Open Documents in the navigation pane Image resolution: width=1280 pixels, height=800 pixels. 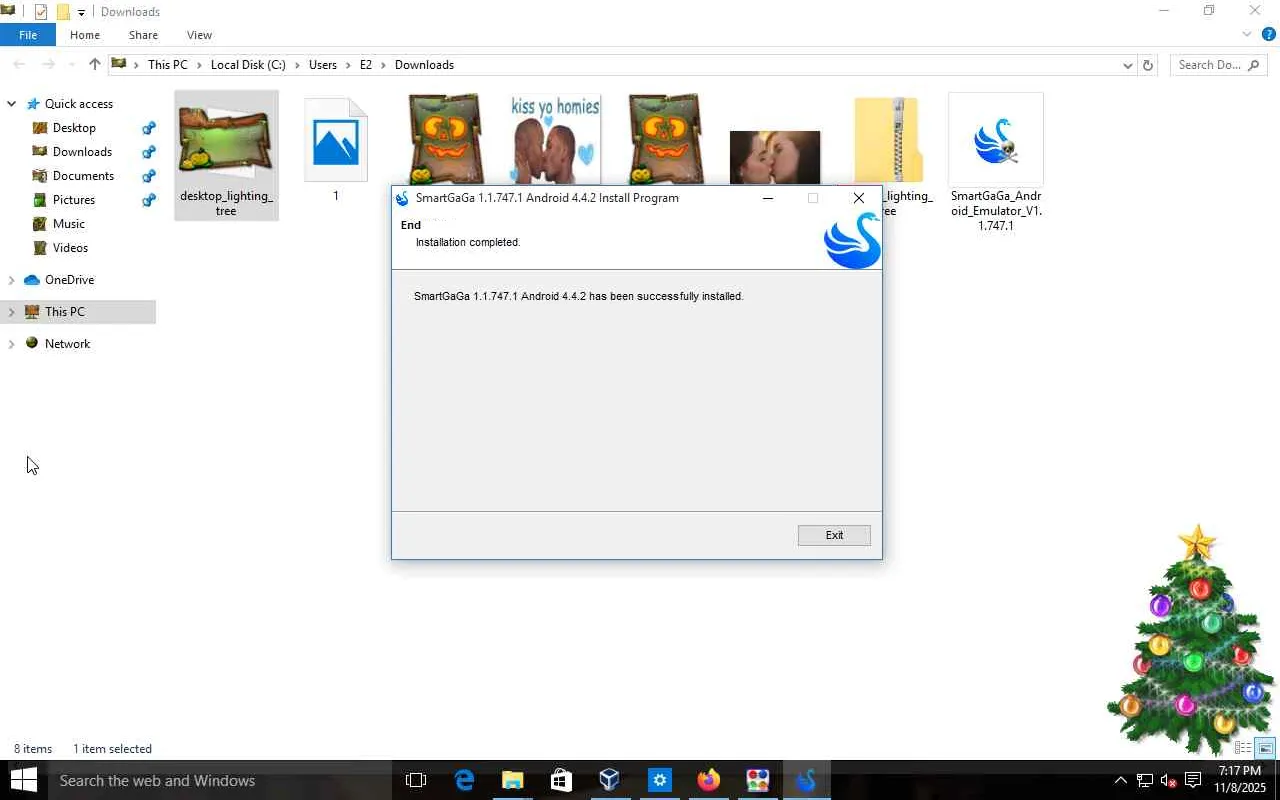pos(83,176)
